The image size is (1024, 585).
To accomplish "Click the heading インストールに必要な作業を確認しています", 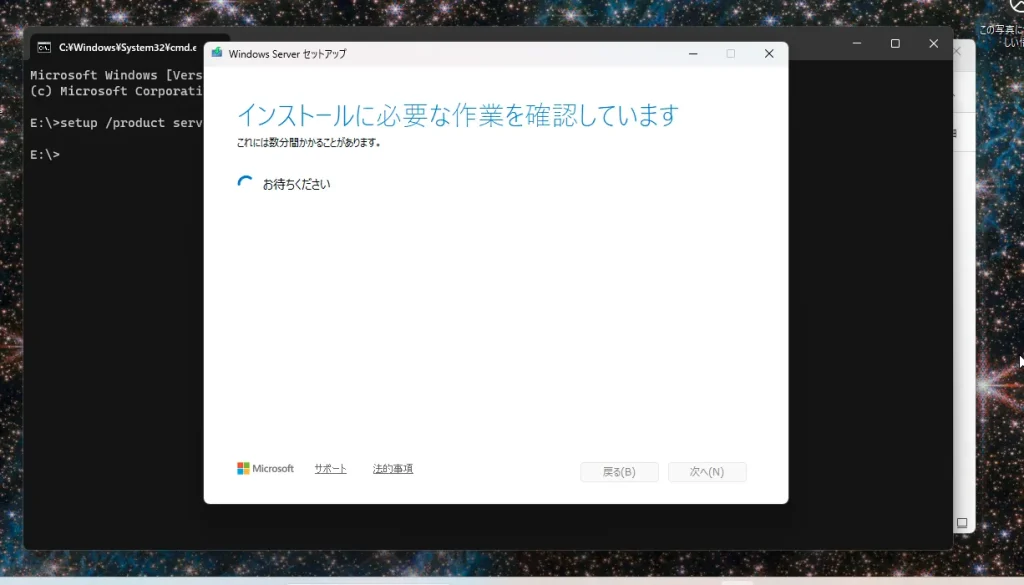I will coord(458,115).
